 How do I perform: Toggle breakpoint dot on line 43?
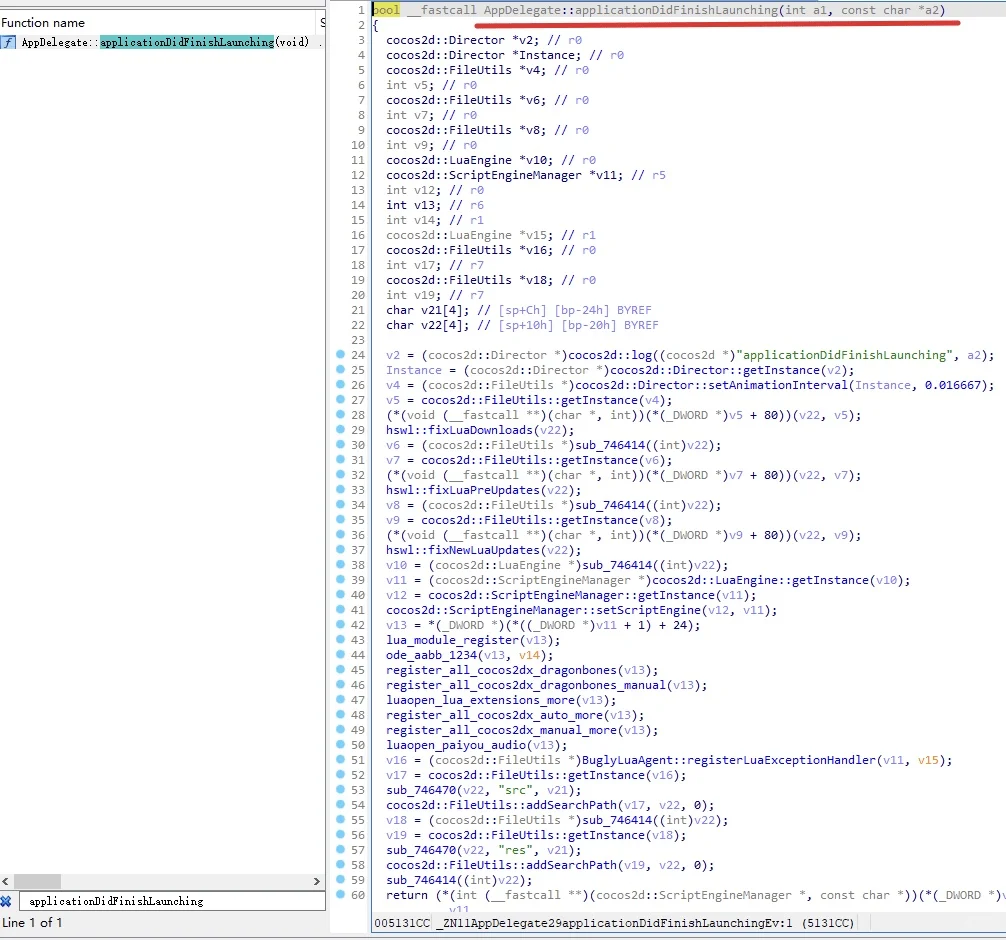coord(340,640)
